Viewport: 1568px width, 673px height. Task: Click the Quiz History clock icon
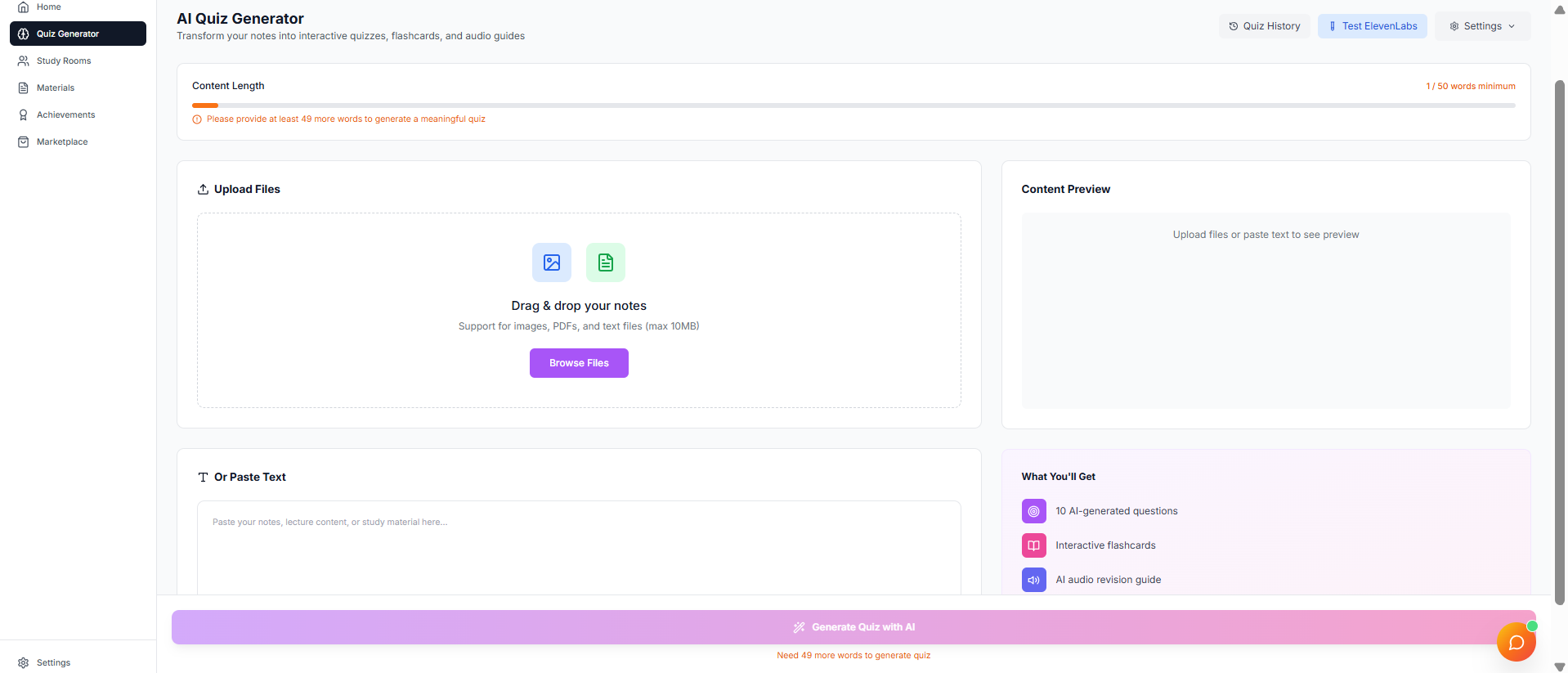click(x=1234, y=26)
